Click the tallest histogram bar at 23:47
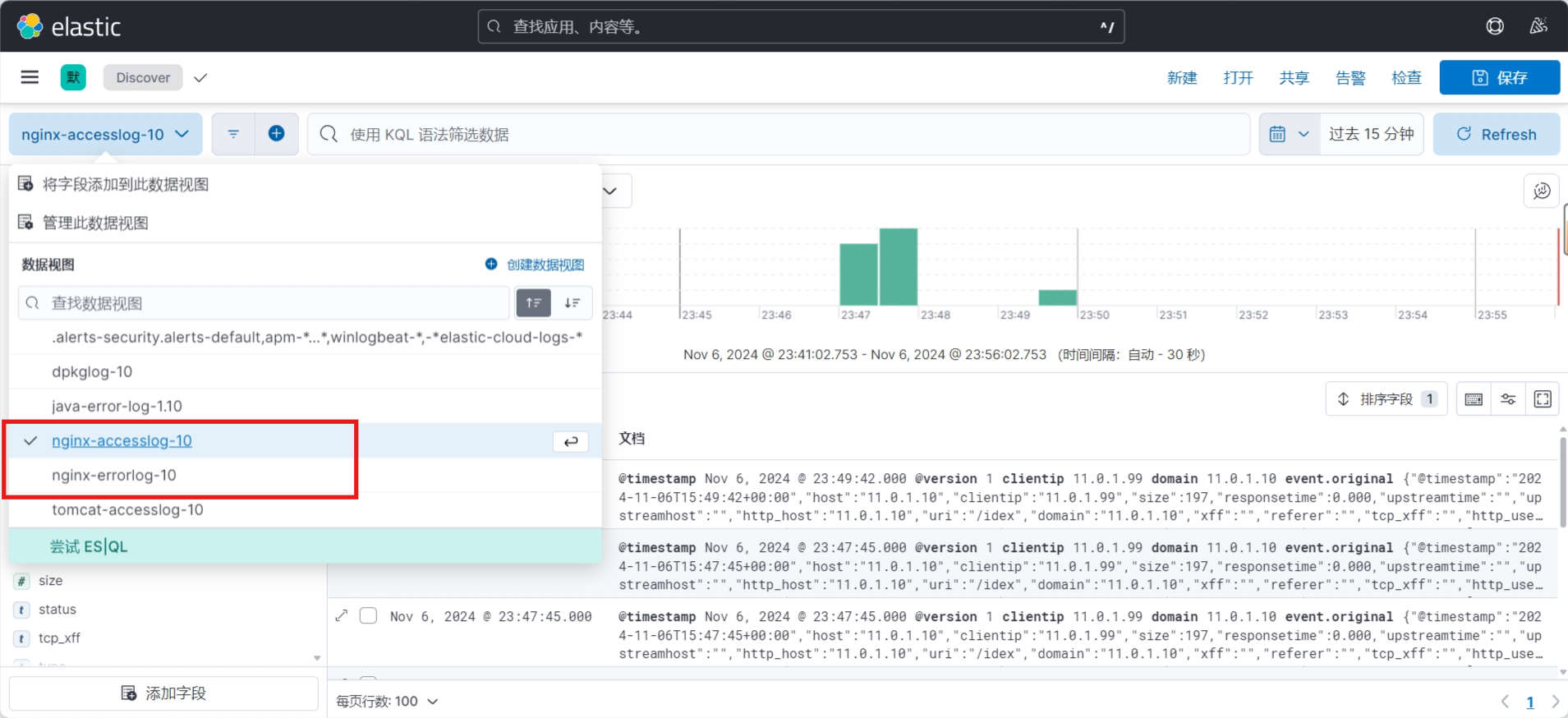Viewport: 1568px width, 718px height. coord(899,267)
